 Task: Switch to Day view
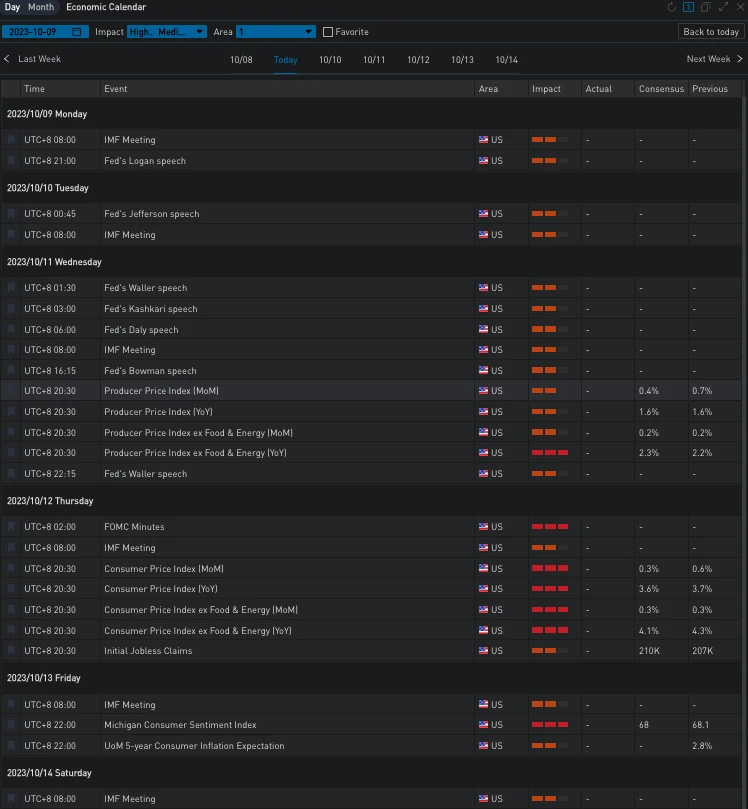pyautogui.click(x=12, y=7)
